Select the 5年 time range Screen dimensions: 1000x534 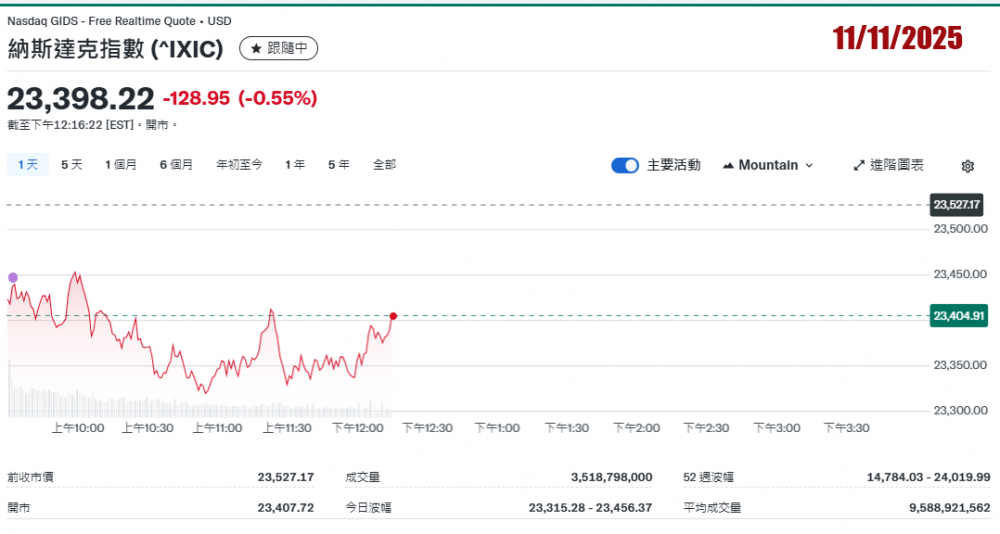click(339, 164)
